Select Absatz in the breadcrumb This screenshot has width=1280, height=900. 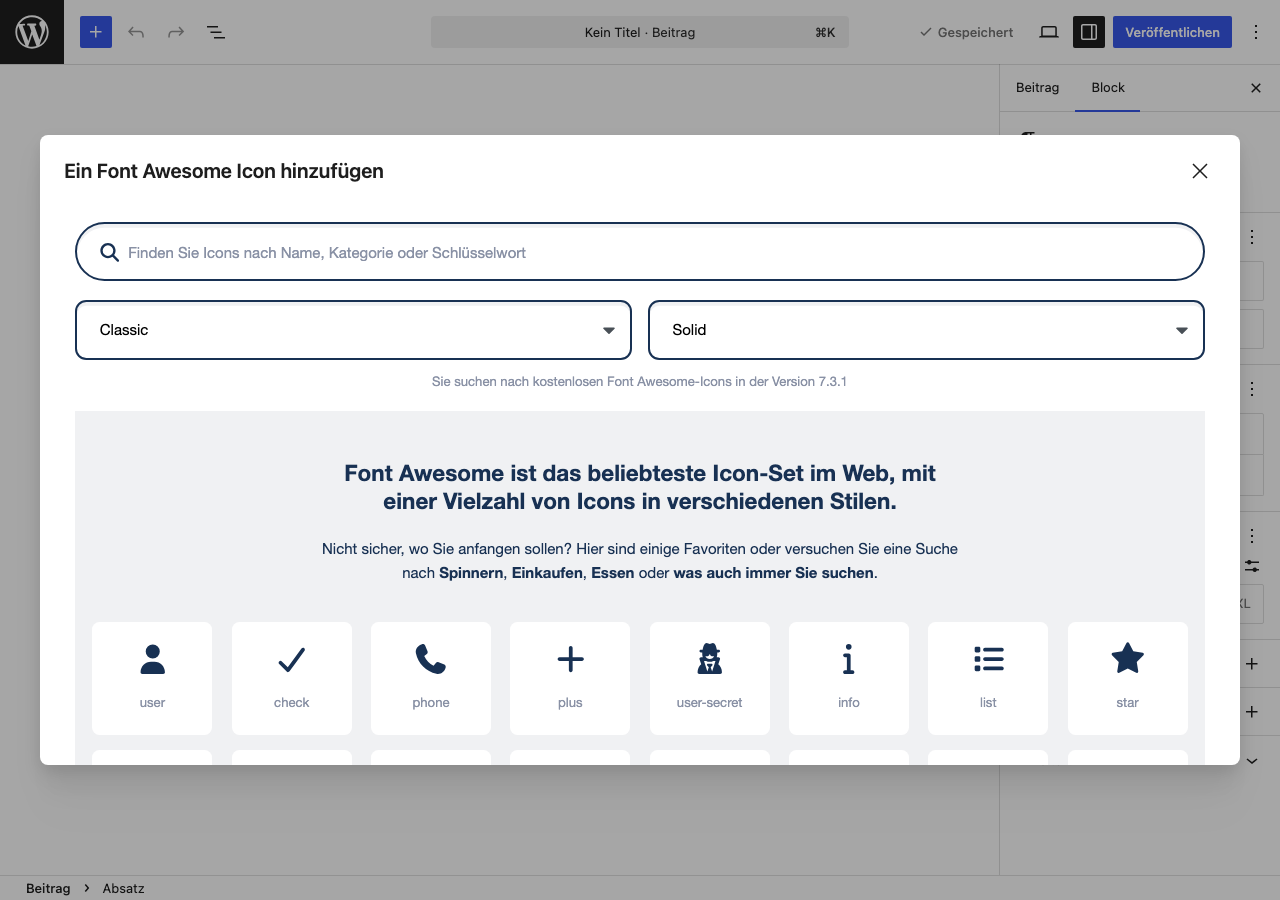click(123, 888)
